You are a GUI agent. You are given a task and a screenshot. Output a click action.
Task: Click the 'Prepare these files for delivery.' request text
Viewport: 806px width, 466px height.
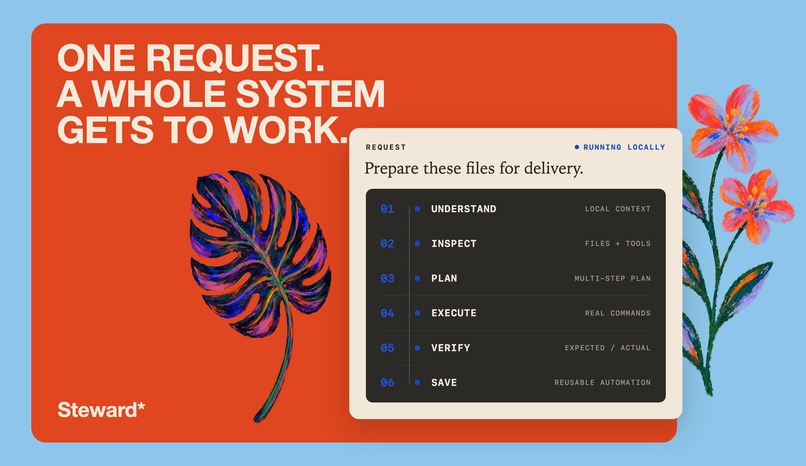click(473, 169)
